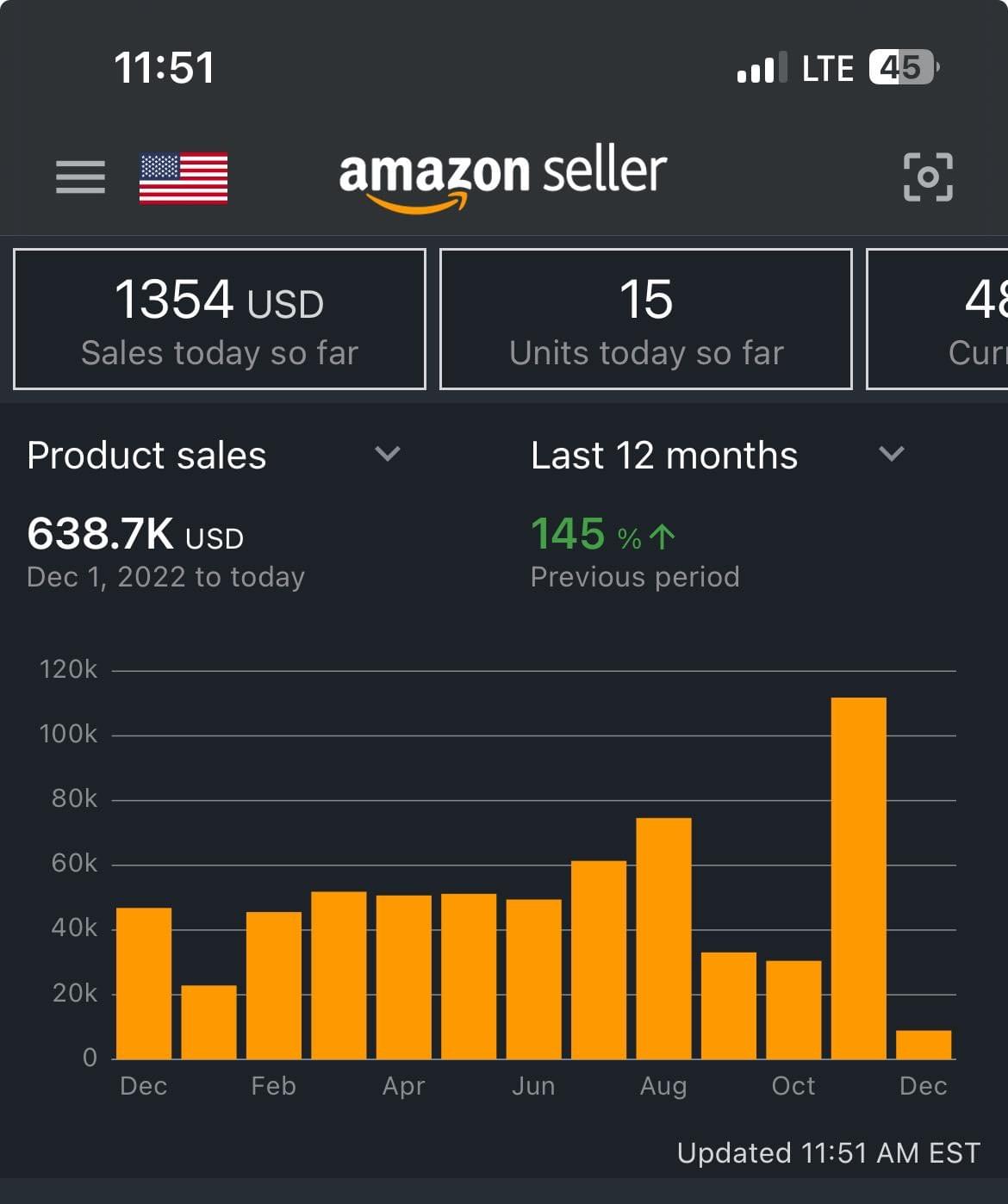1008x1204 pixels.
Task: Select the tallest November sales bar
Action: pos(858,878)
